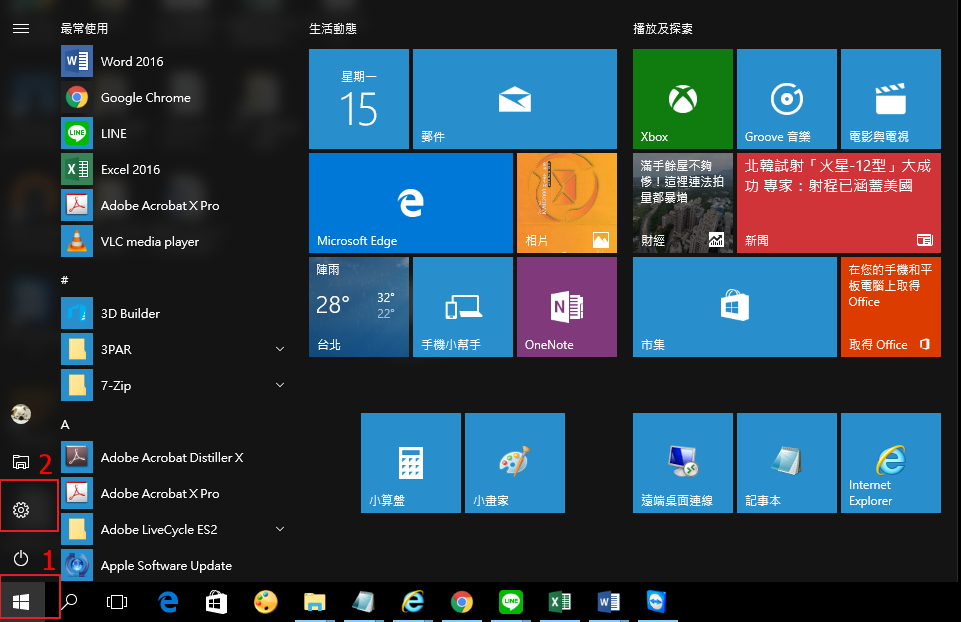Open Apple Software Update

click(x=173, y=566)
